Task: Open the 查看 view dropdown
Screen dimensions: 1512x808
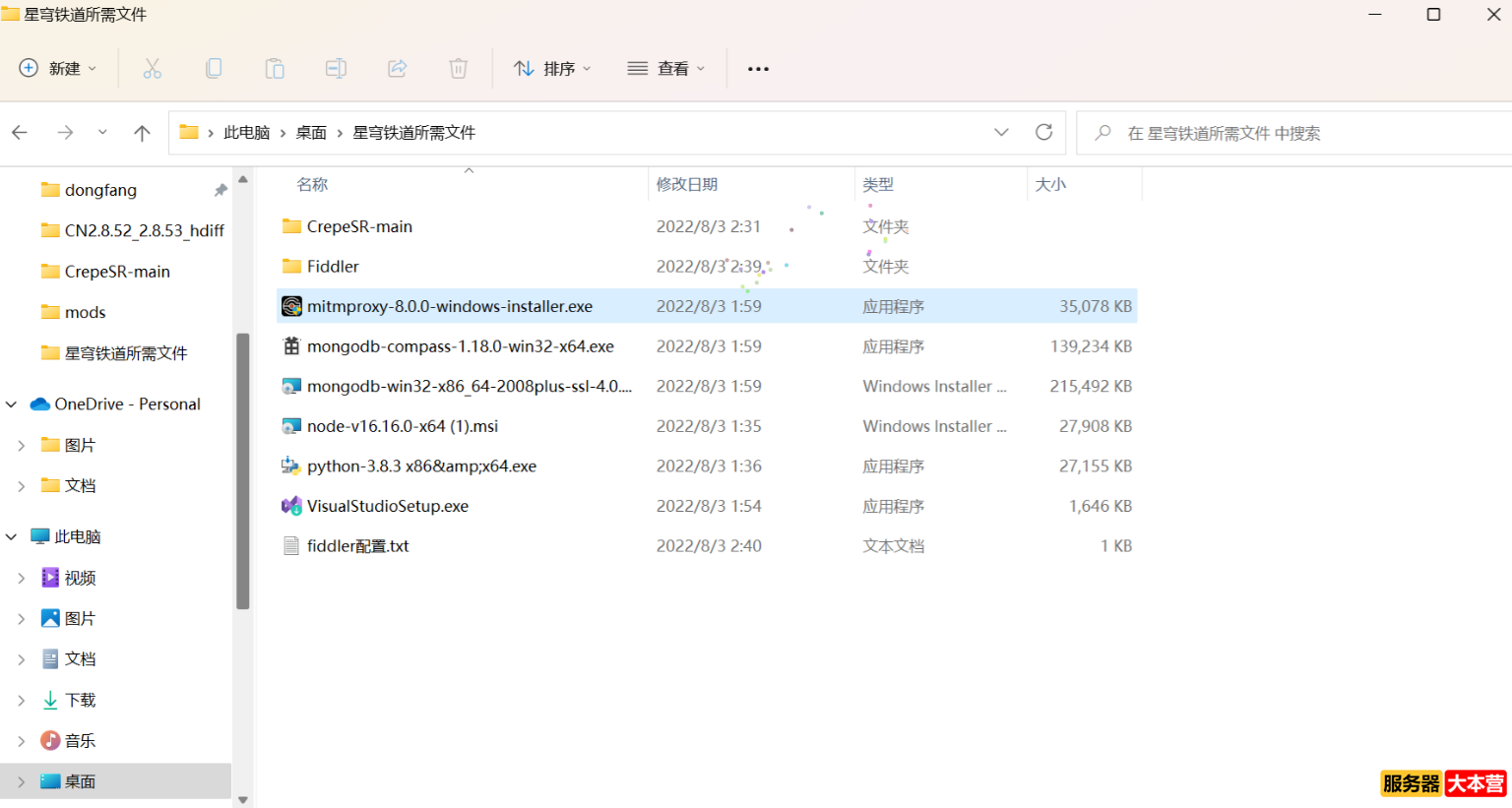Action: coord(666,68)
